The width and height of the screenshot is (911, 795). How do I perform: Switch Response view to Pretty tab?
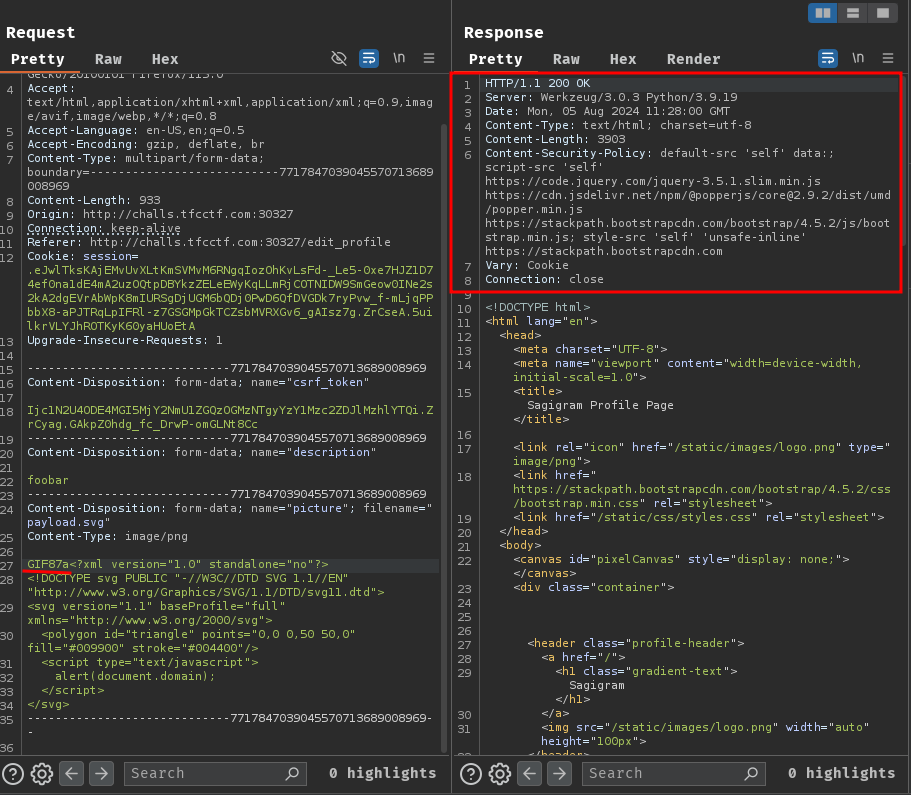pos(496,59)
